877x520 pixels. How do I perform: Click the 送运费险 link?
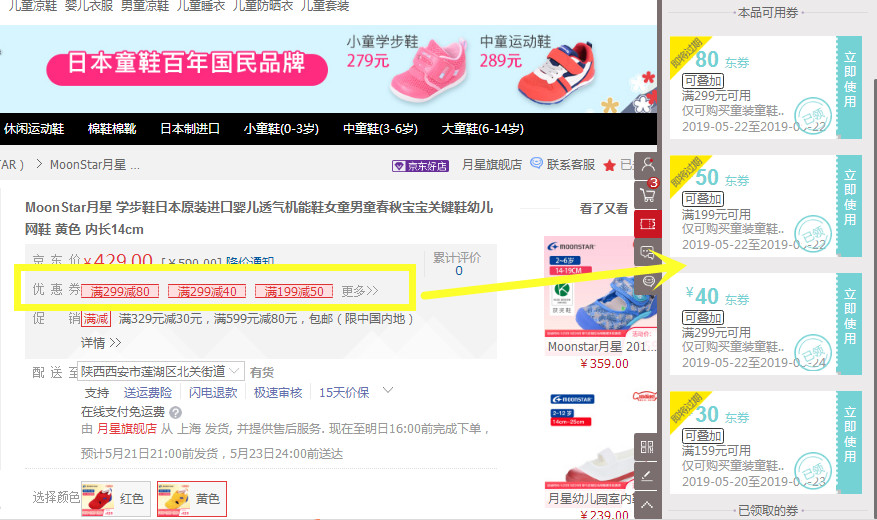pyautogui.click(x=148, y=393)
